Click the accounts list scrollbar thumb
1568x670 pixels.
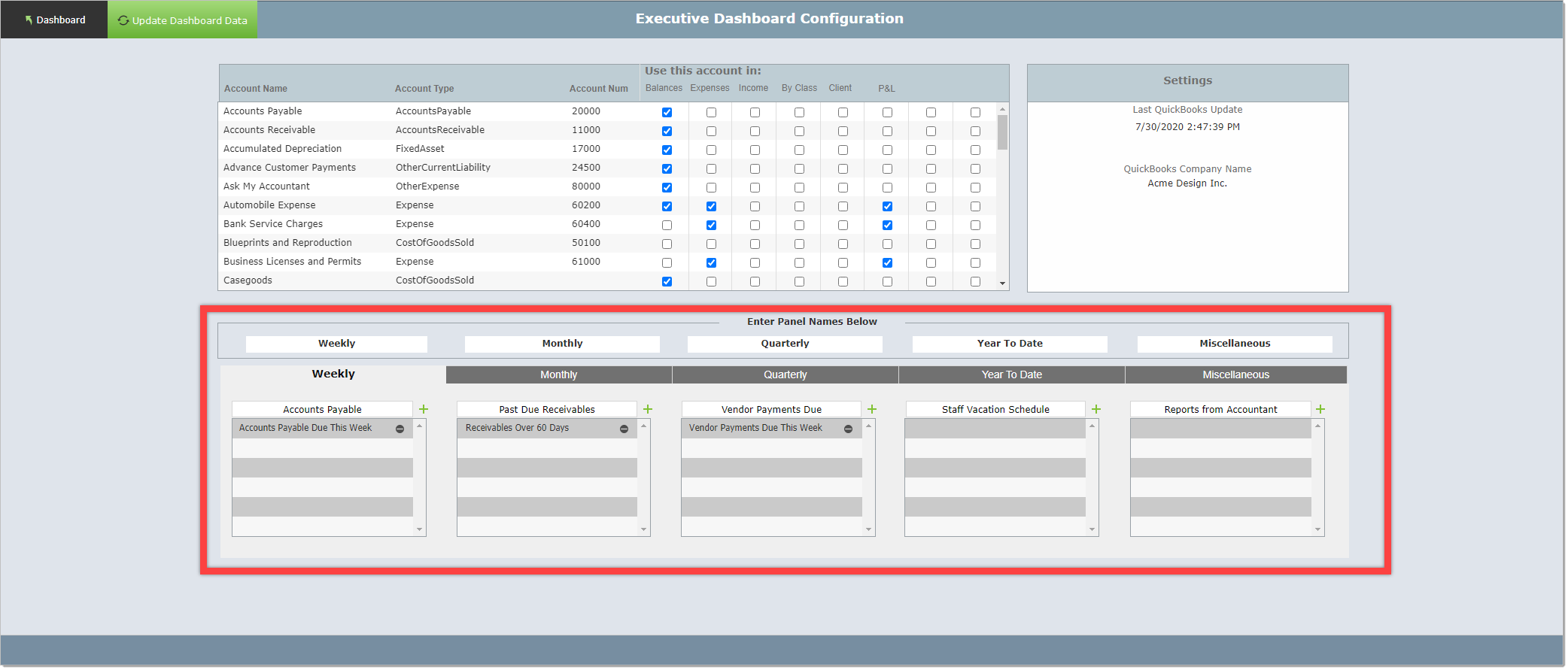[x=1002, y=132]
